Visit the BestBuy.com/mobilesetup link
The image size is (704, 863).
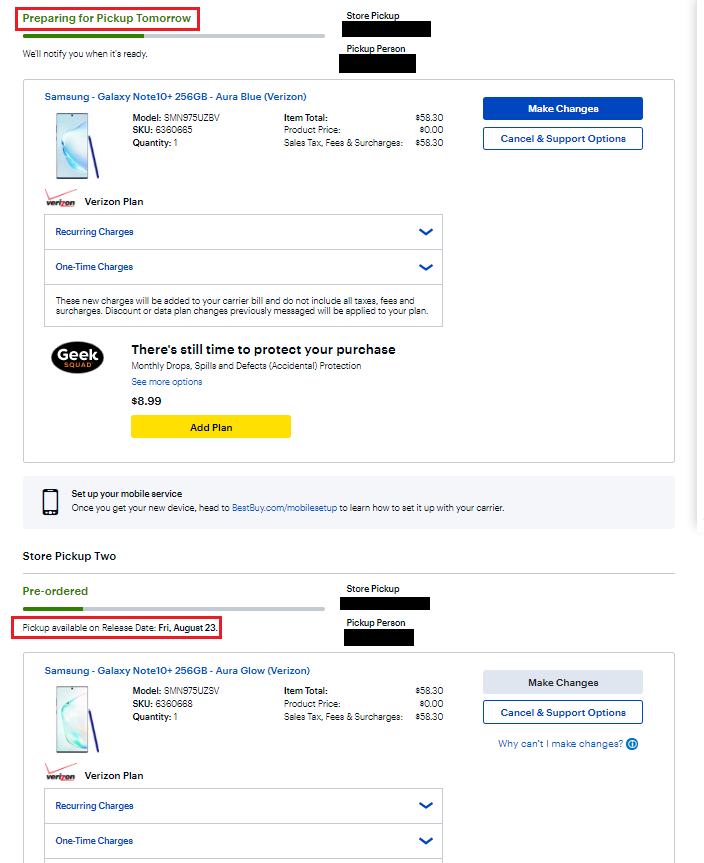point(284,508)
